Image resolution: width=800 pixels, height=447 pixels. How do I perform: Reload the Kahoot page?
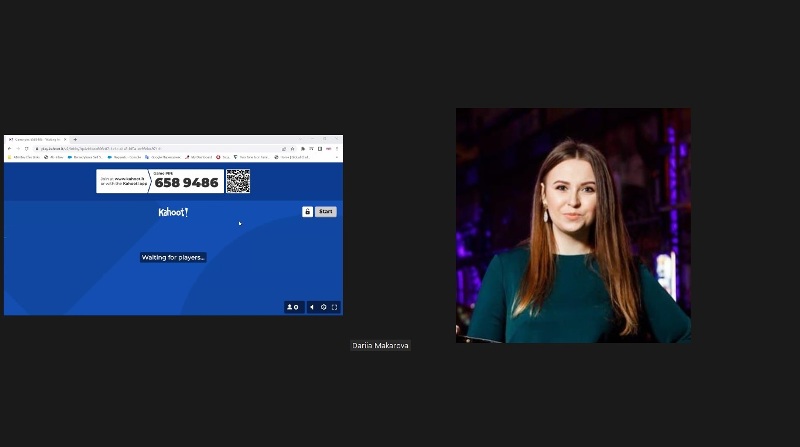[x=27, y=148]
